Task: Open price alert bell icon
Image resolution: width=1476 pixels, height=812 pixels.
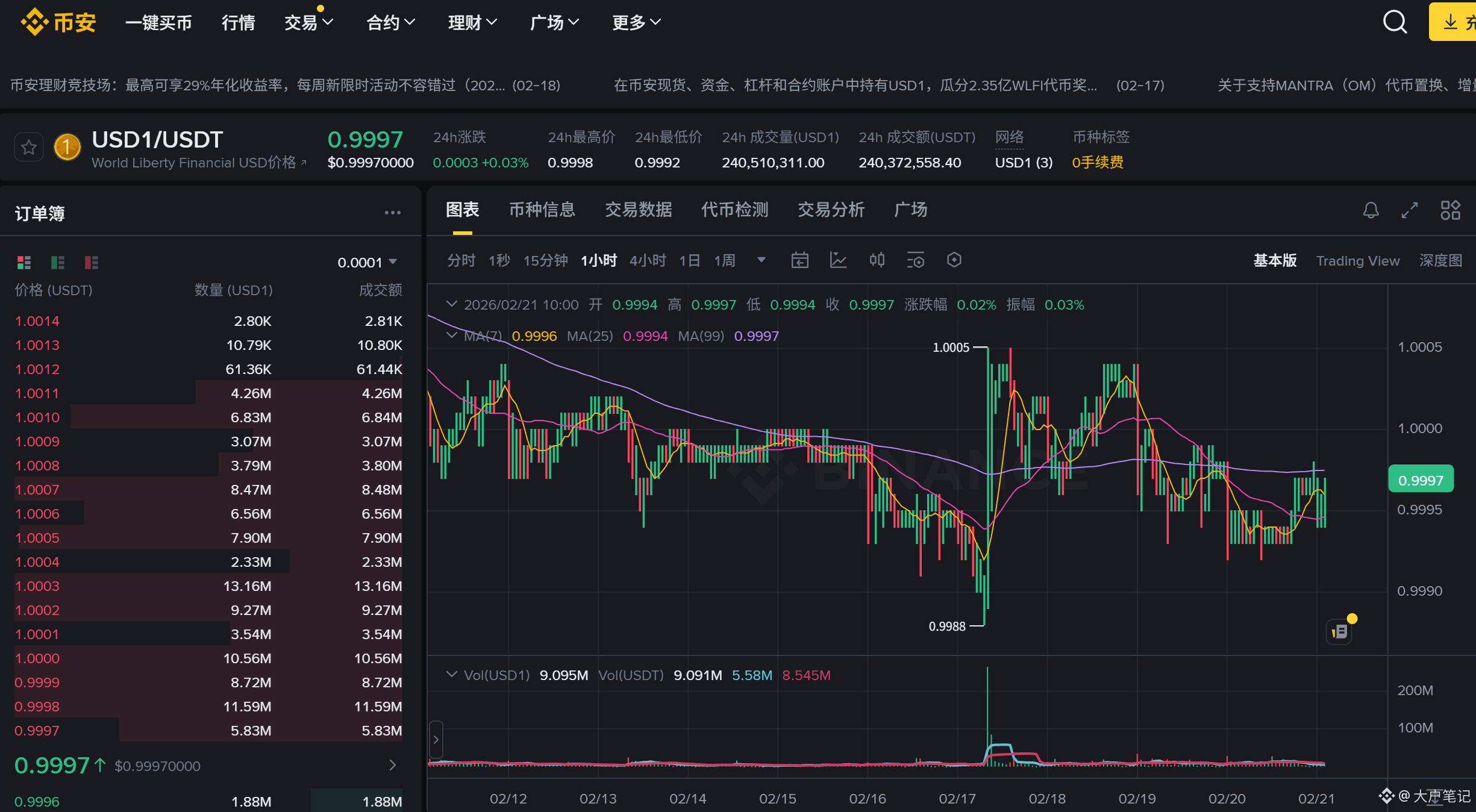Action: (x=1371, y=210)
